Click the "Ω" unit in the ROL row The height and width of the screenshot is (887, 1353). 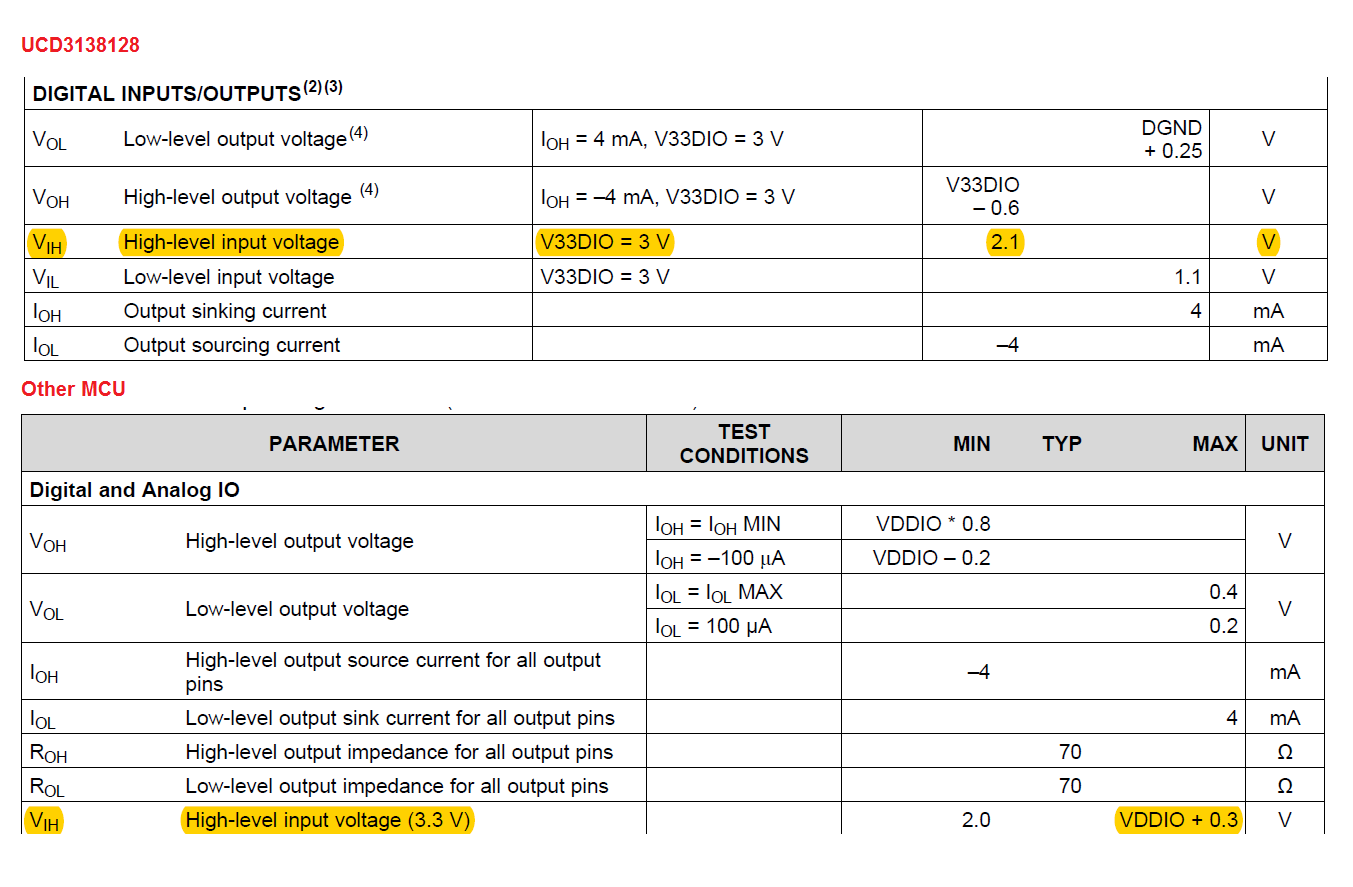pos(1285,786)
